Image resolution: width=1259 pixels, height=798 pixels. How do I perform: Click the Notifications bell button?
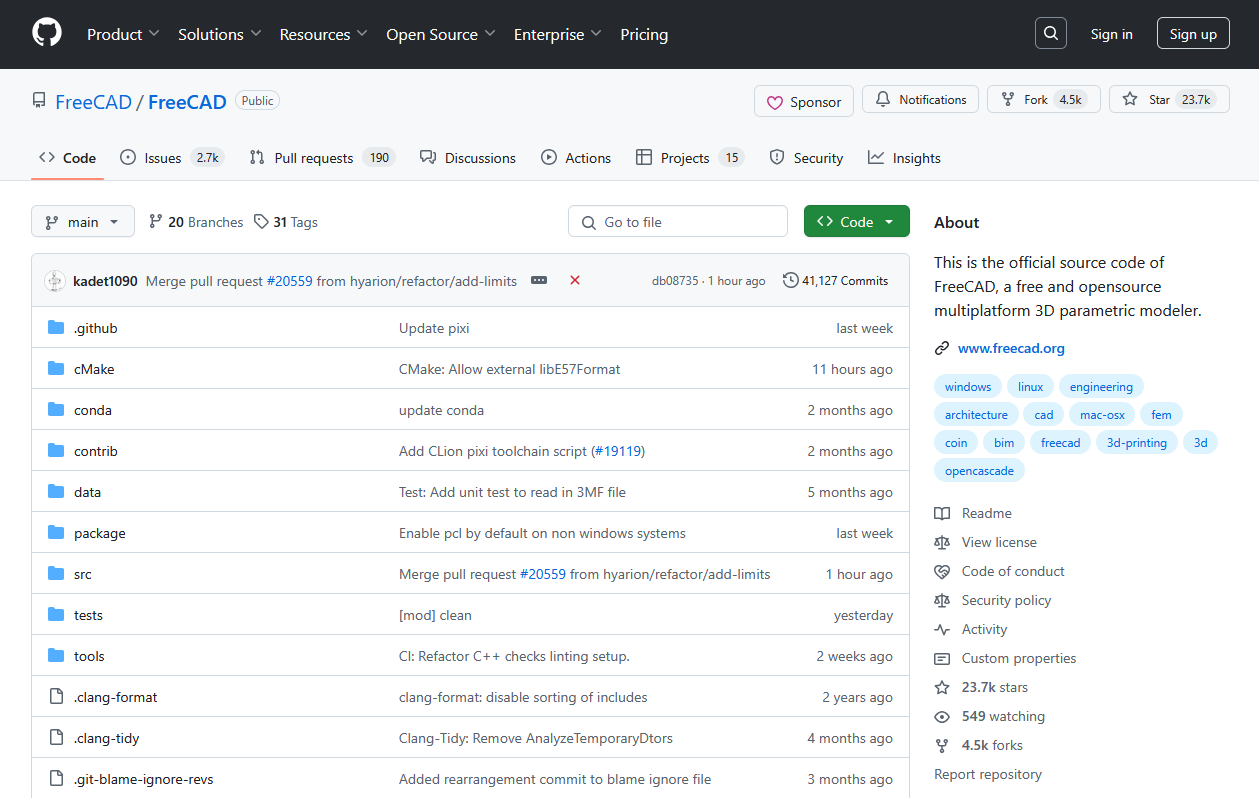[x=920, y=100]
